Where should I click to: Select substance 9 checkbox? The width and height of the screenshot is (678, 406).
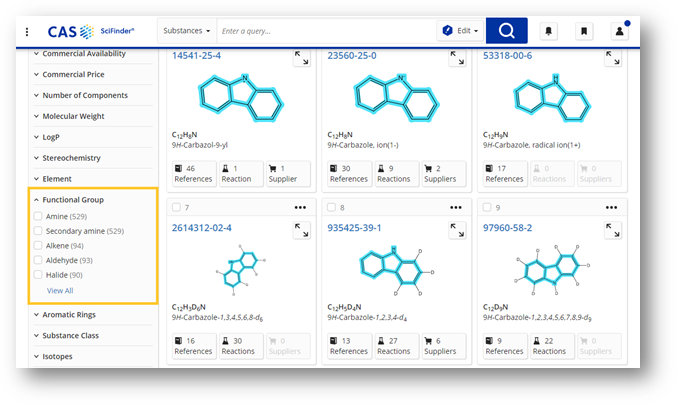[487, 208]
